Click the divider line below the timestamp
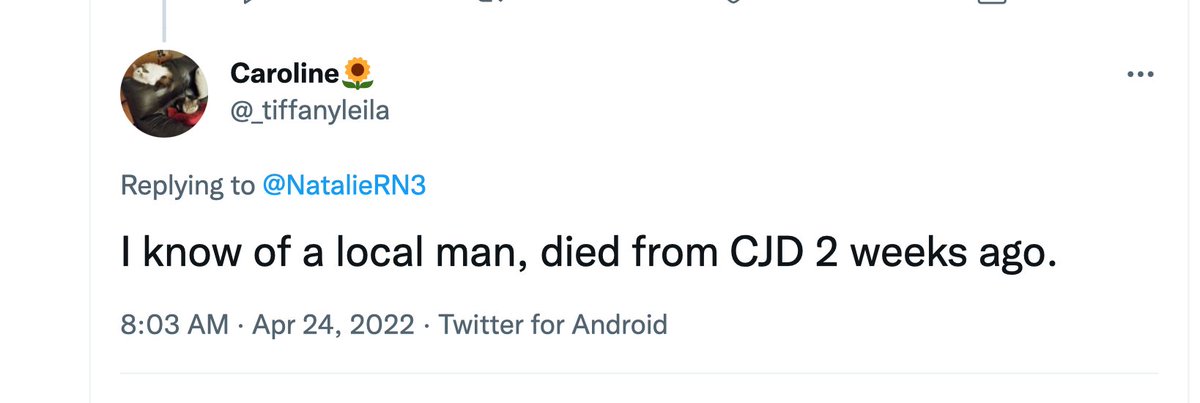 640,374
